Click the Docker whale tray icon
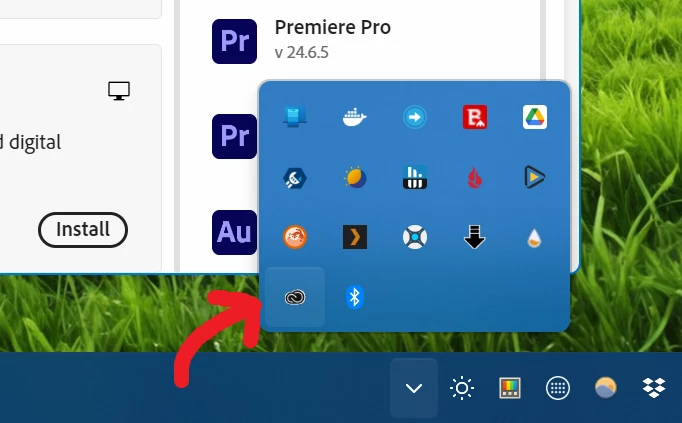Screen dimensions: 682x423 [354, 117]
